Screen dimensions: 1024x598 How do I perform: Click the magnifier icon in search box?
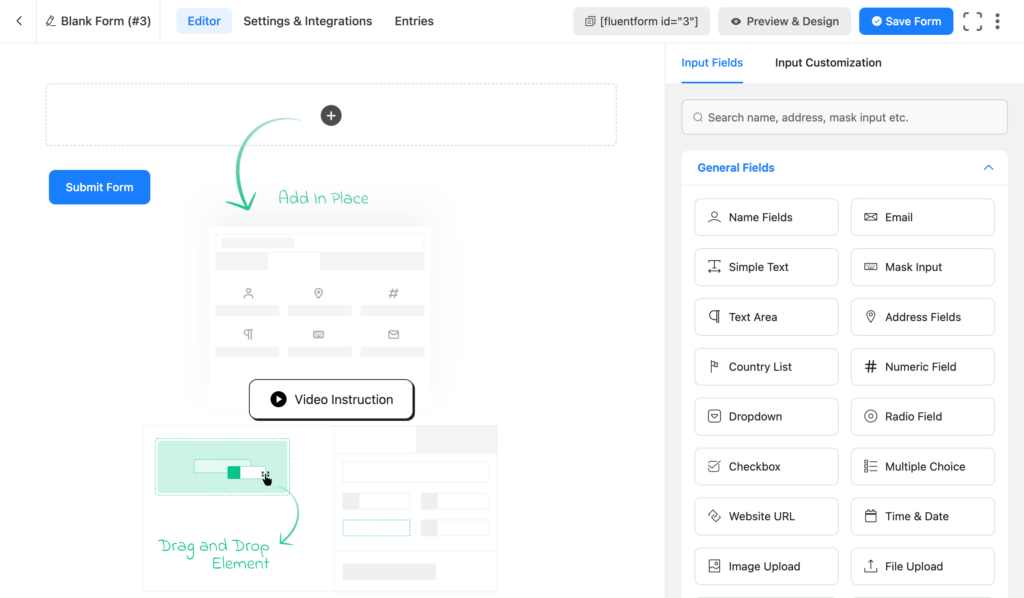(x=698, y=118)
